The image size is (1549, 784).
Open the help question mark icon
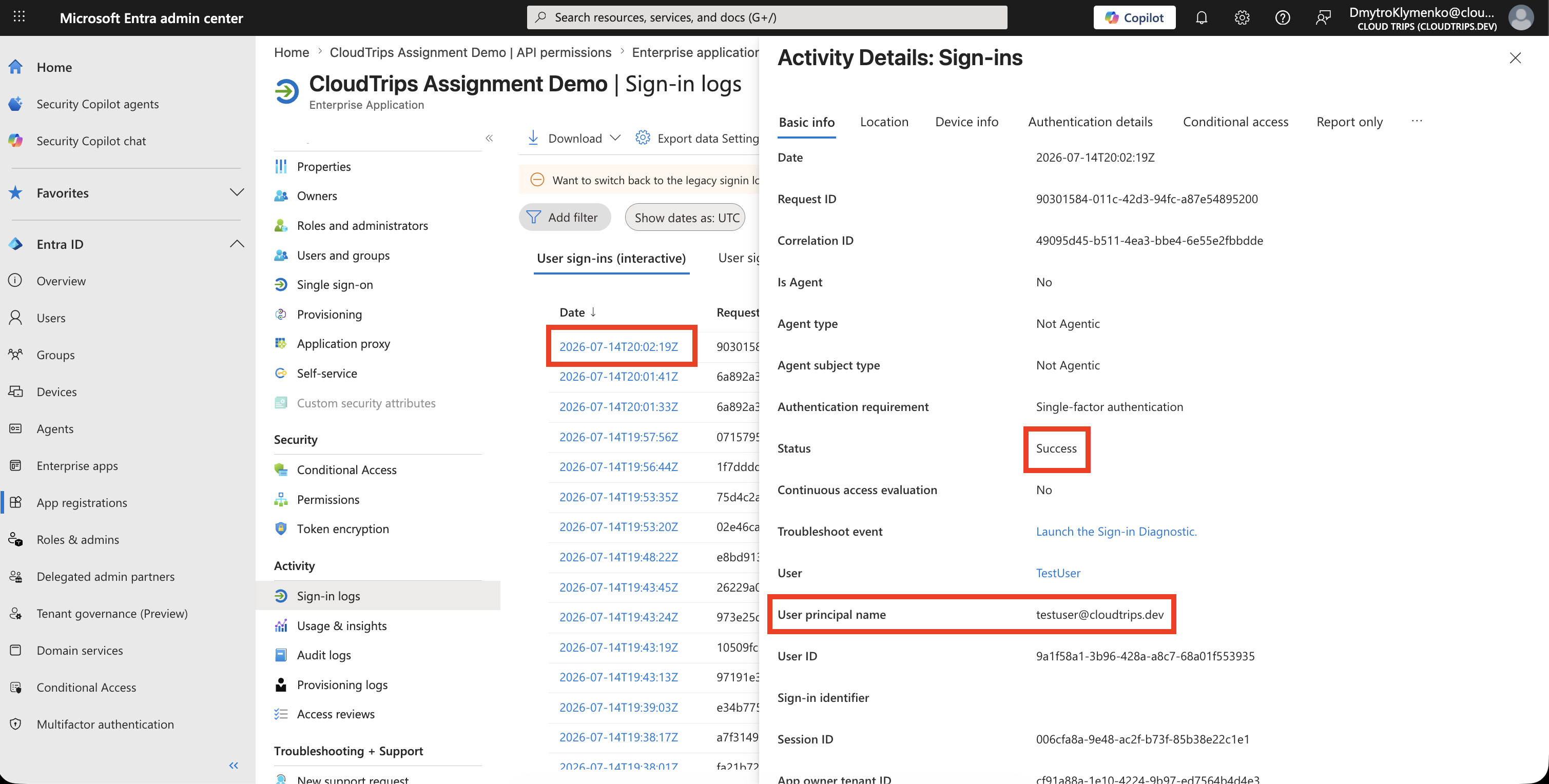[x=1282, y=17]
